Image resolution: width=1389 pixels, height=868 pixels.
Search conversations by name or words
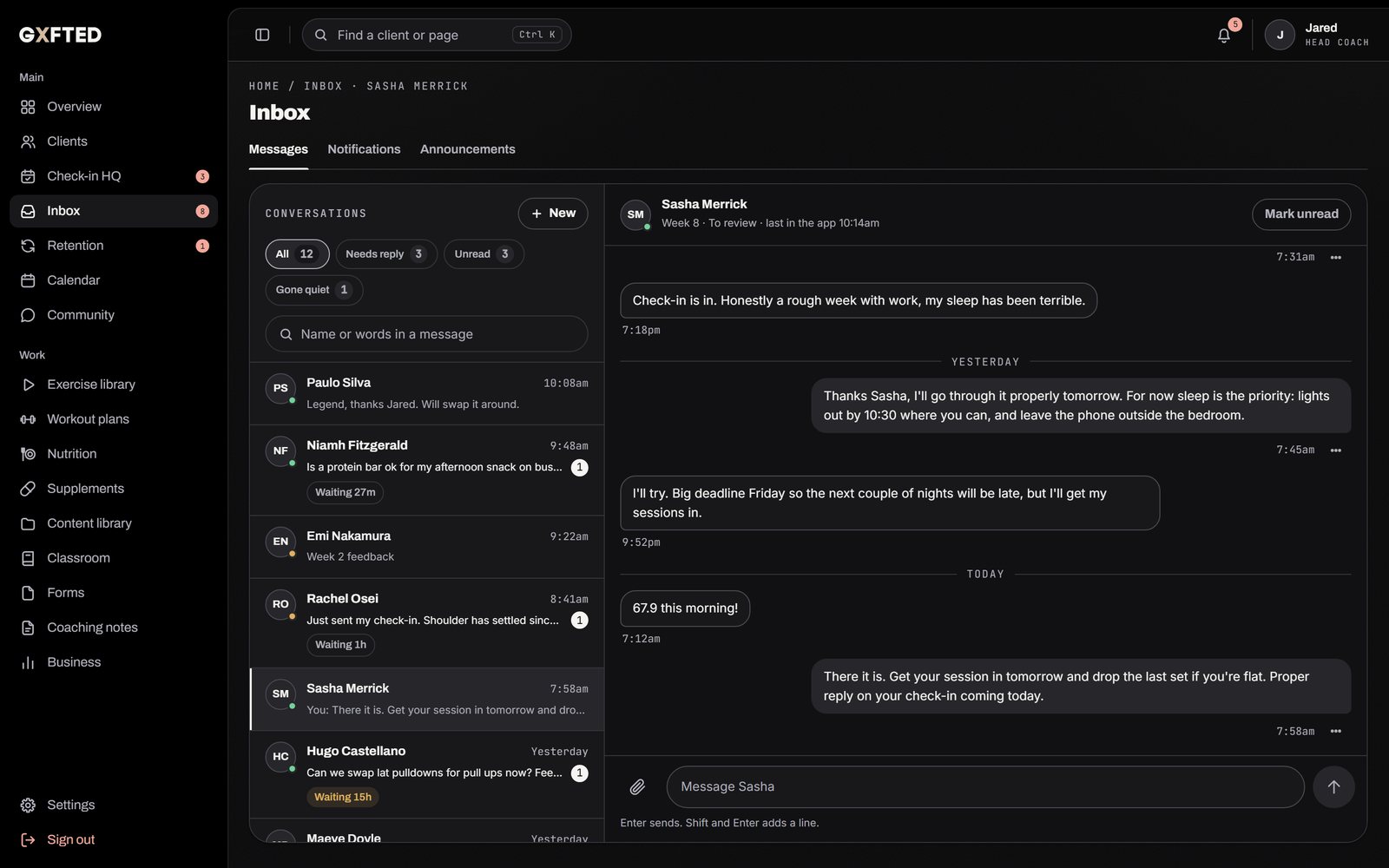[x=426, y=334]
